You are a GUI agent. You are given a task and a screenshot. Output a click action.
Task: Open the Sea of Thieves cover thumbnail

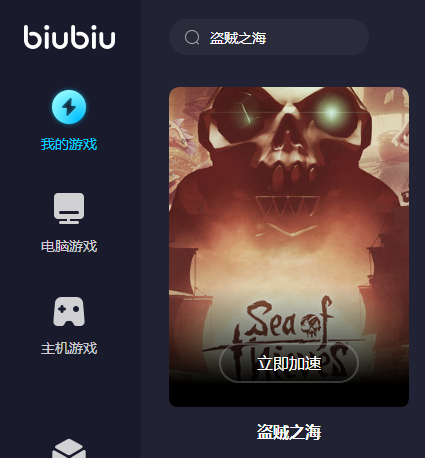(289, 247)
